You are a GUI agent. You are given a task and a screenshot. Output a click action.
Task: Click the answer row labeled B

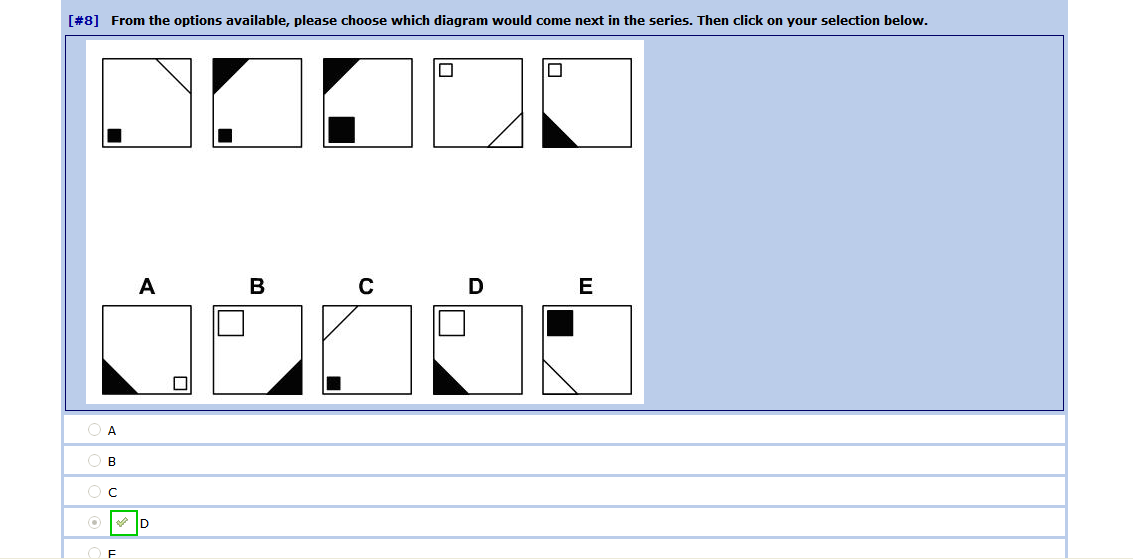[564, 460]
